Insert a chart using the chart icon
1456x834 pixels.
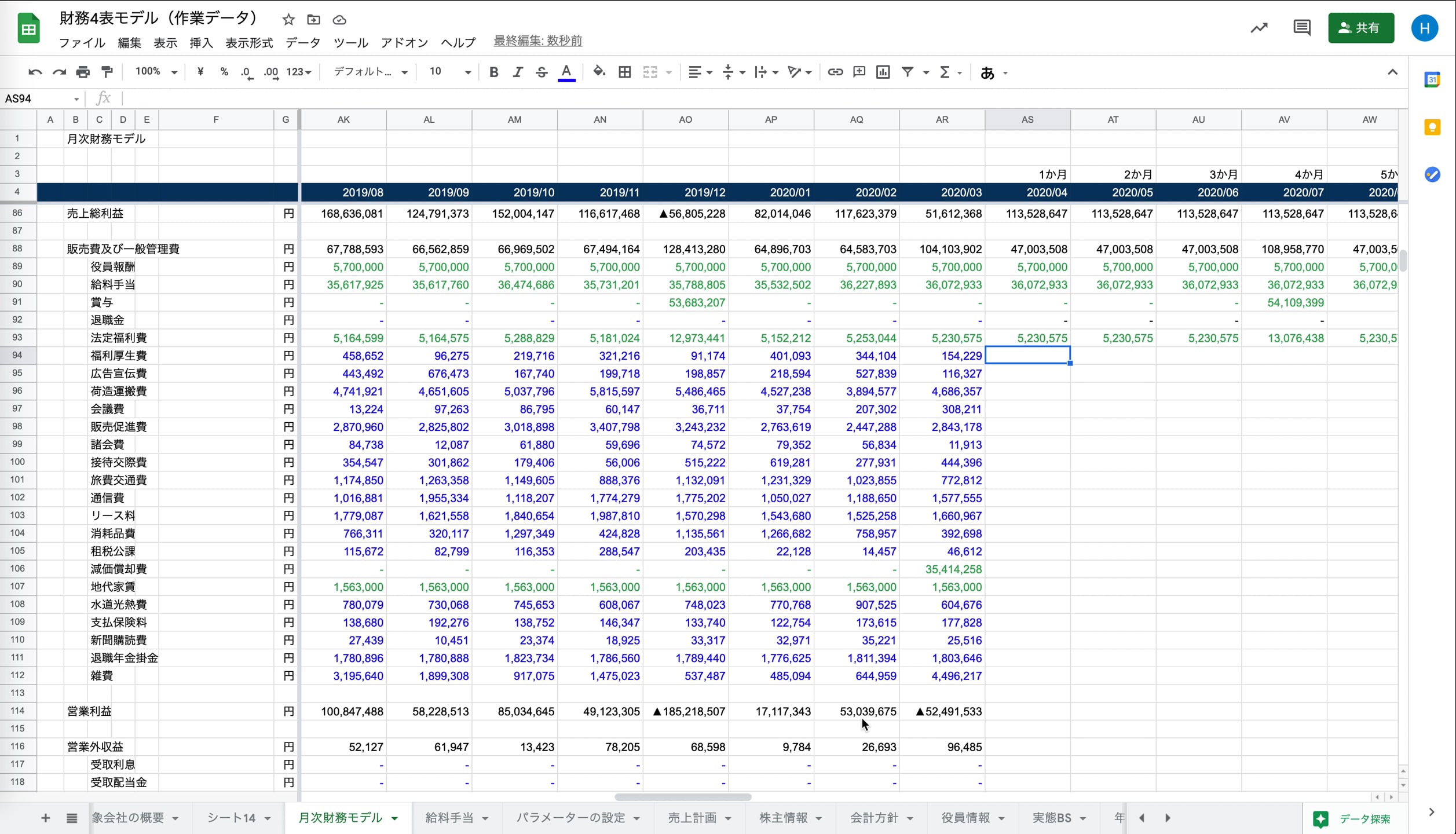coord(883,72)
